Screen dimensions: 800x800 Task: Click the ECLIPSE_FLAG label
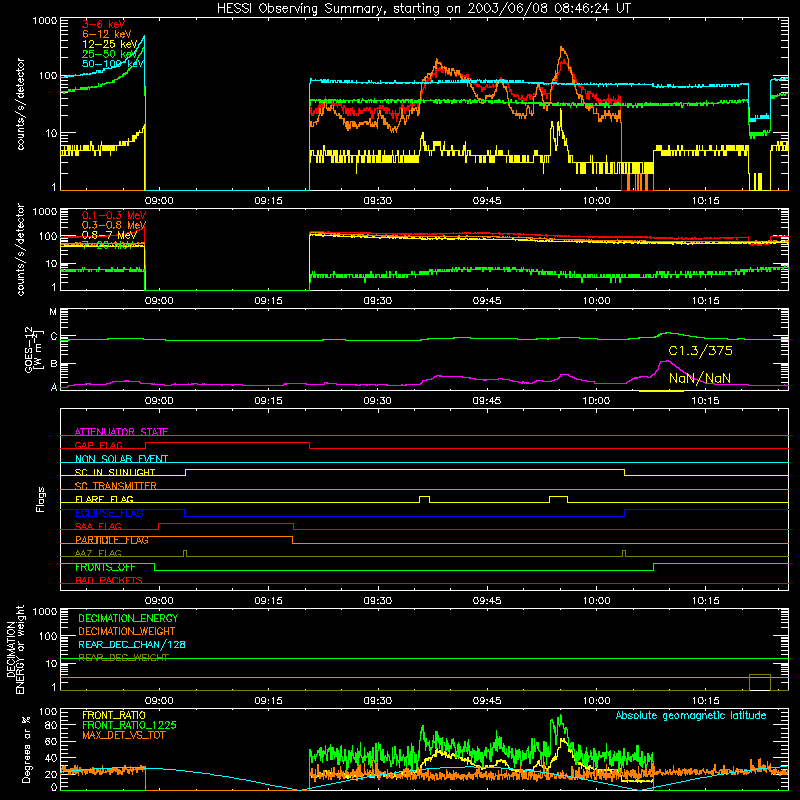pyautogui.click(x=109, y=513)
